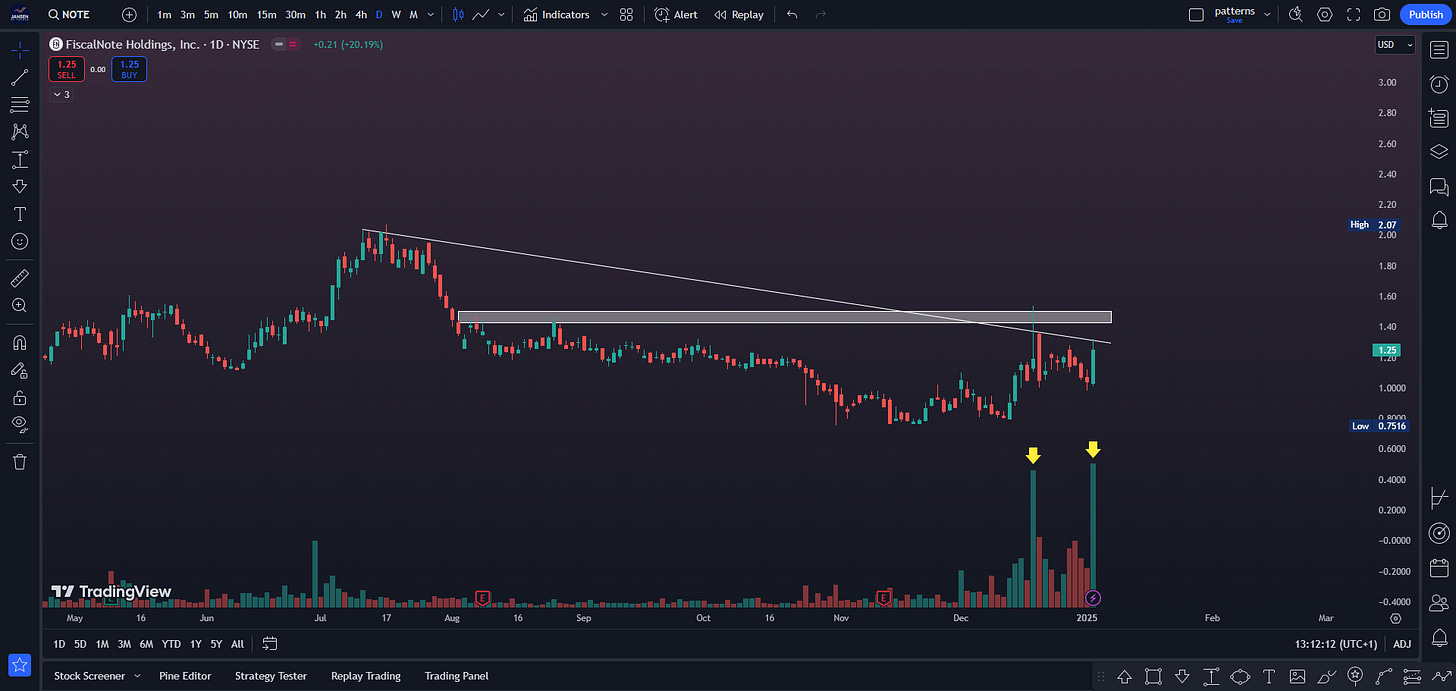This screenshot has height=691, width=1456.
Task: Select the trend line drawing tool
Action: pos(19,78)
